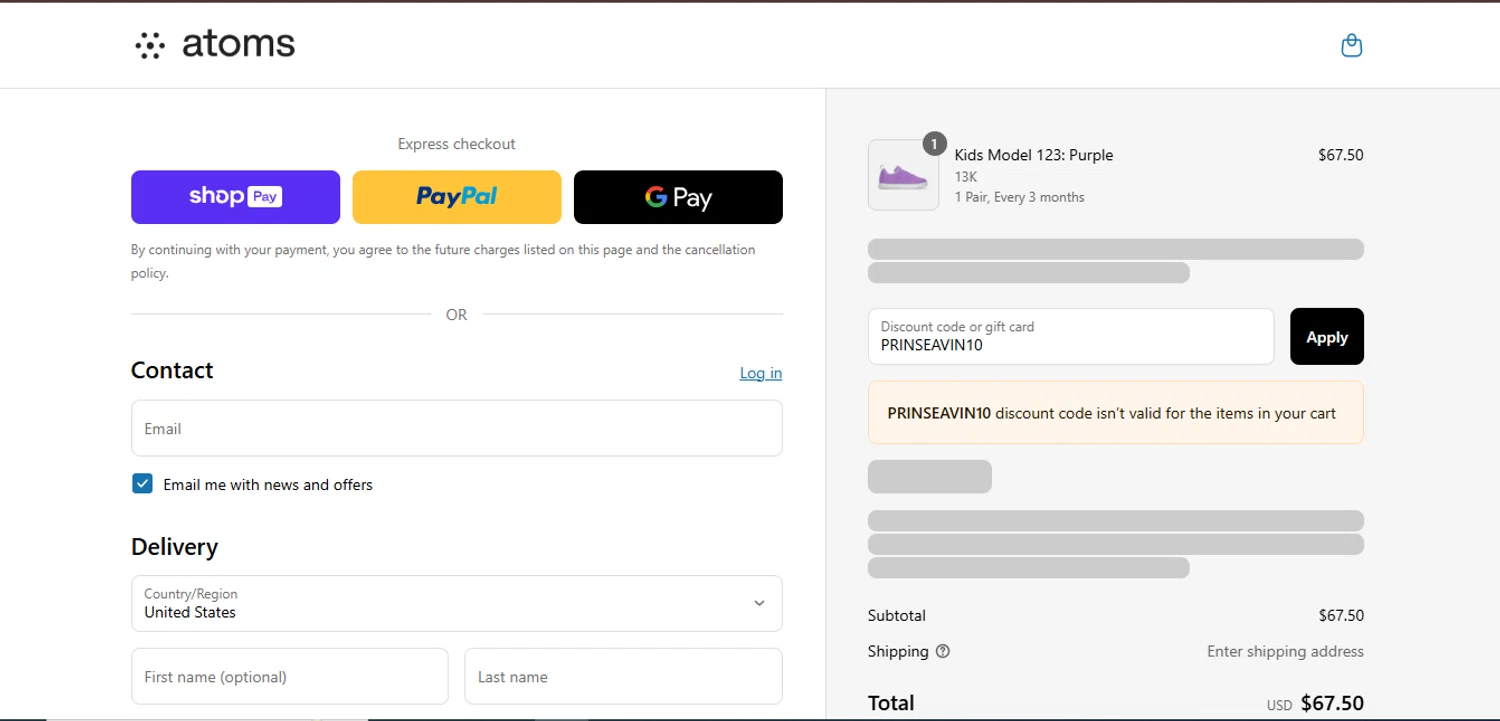The height and width of the screenshot is (721, 1500).
Task: Select the Kids Model 123: Purple title
Action: point(1034,155)
